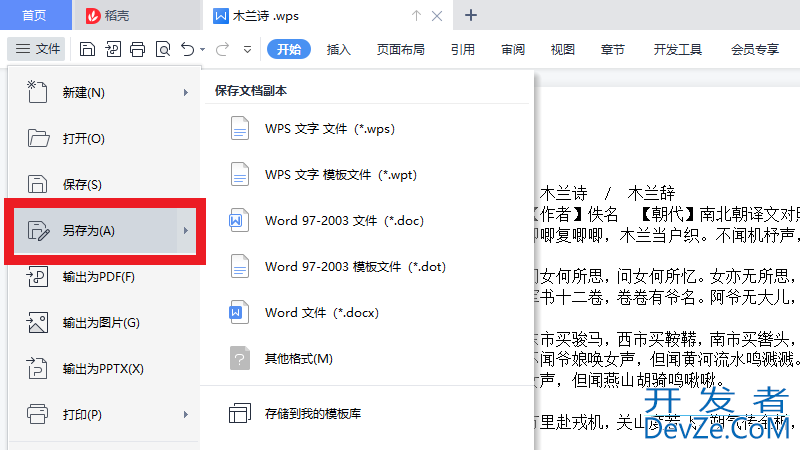Viewport: 800px width, 450px height.
Task: Select the 引用 ribbon tab
Action: 463,49
